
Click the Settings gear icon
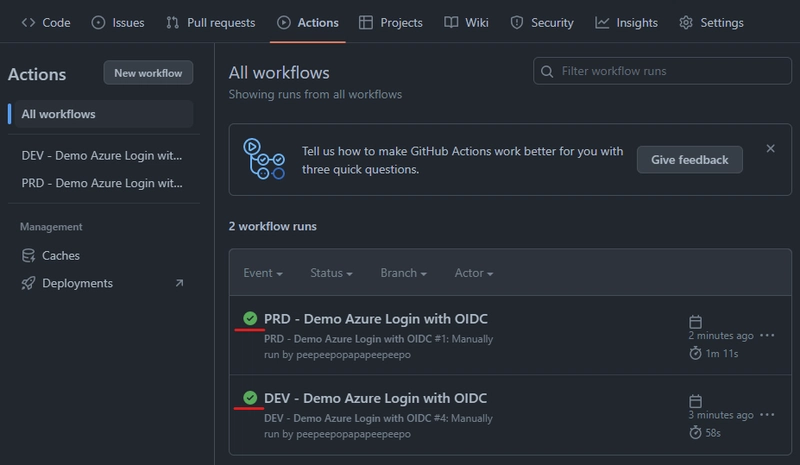pos(686,22)
